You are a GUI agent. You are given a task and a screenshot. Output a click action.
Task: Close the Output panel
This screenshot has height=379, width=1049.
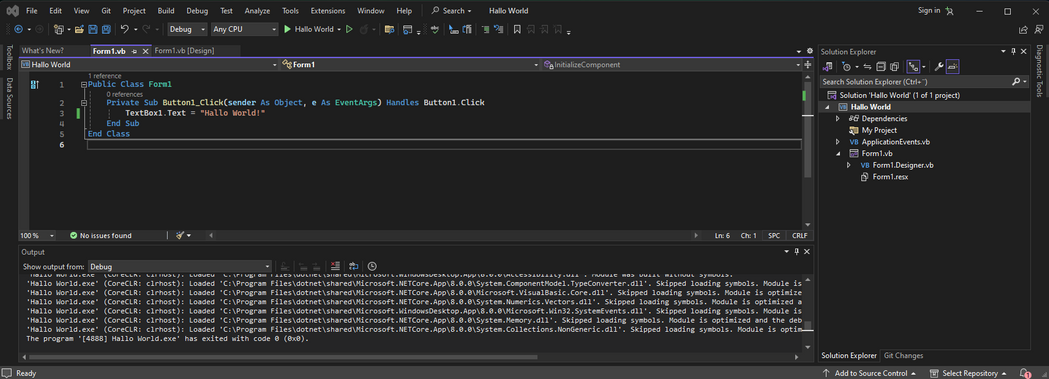click(x=807, y=252)
